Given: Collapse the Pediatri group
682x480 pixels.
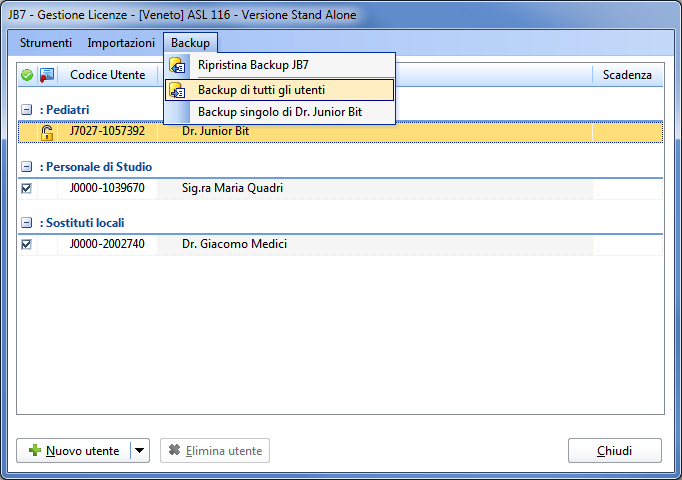Looking at the screenshot, I should click(27, 110).
